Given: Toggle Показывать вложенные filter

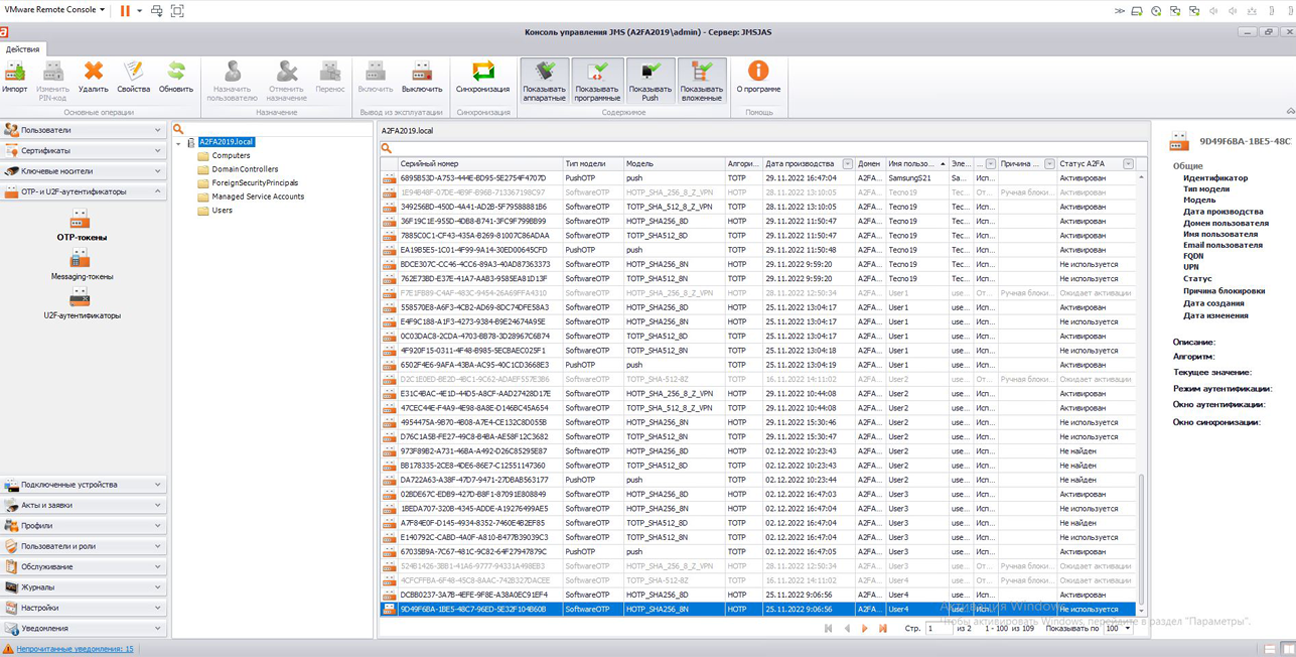Looking at the screenshot, I should click(x=702, y=81).
